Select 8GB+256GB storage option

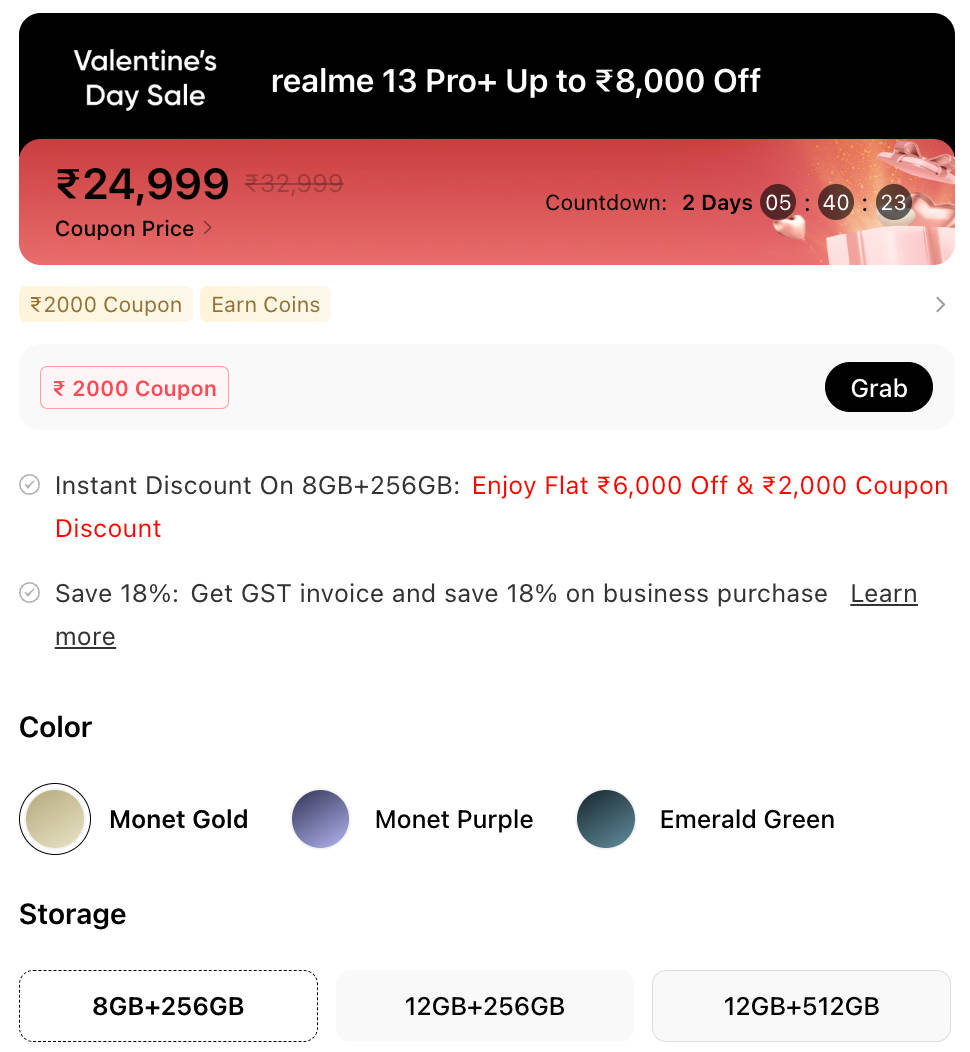point(168,1006)
